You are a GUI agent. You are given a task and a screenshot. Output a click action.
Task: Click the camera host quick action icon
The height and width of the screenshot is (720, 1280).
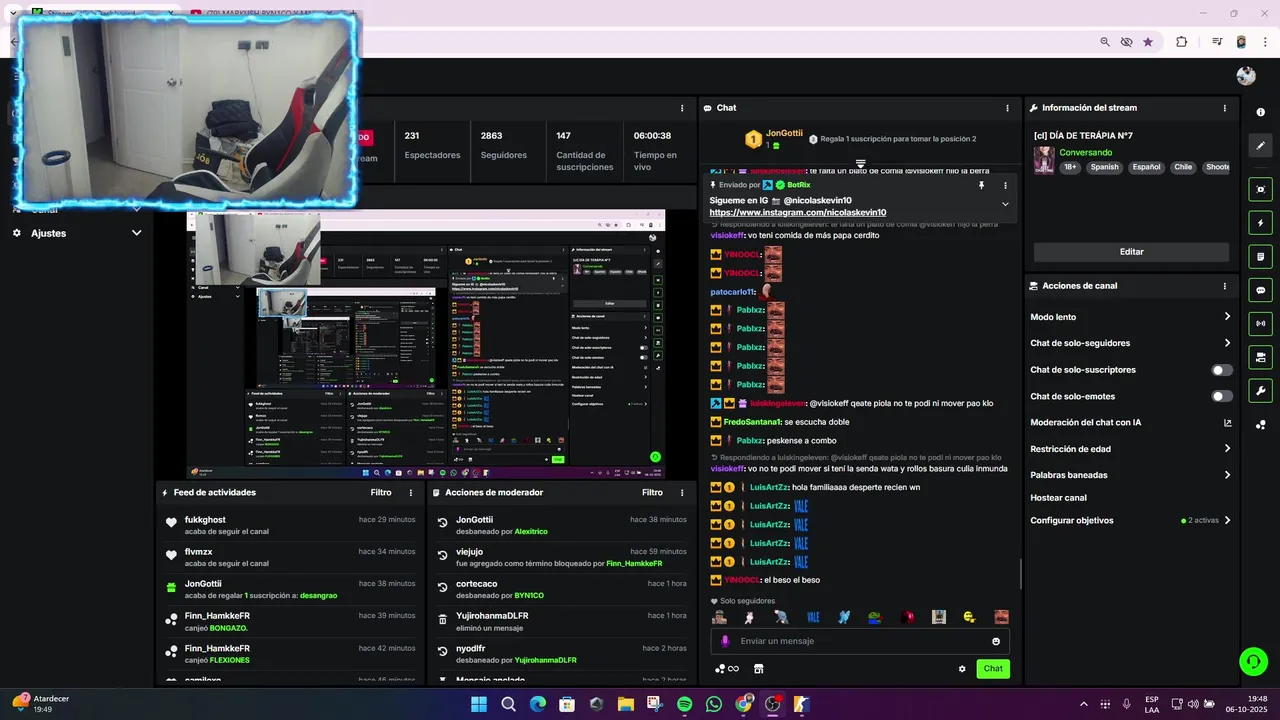click(1260, 357)
